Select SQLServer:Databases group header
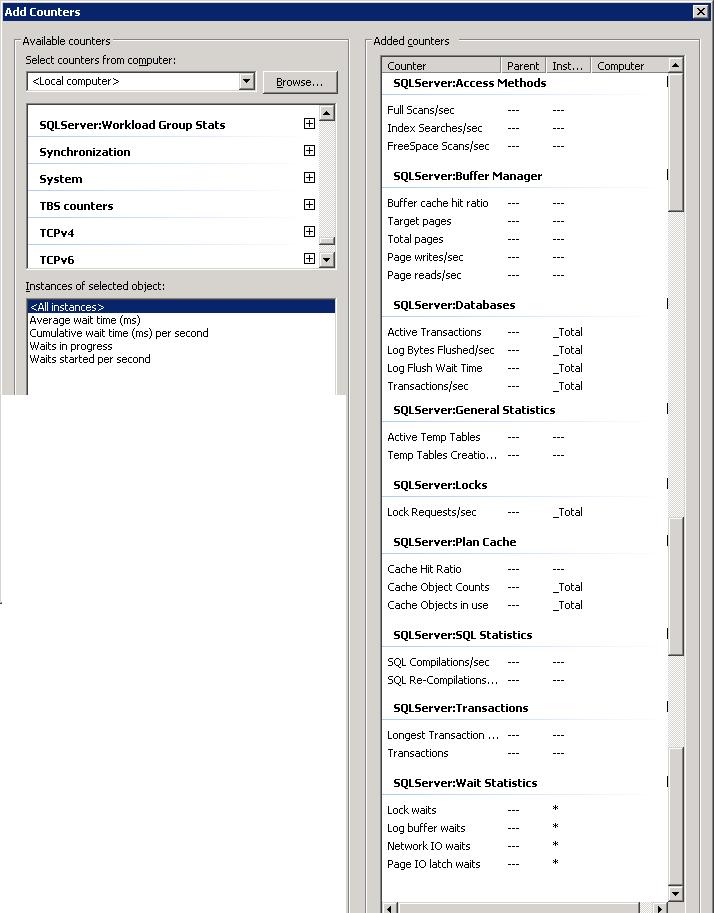The image size is (714, 913). (x=454, y=305)
